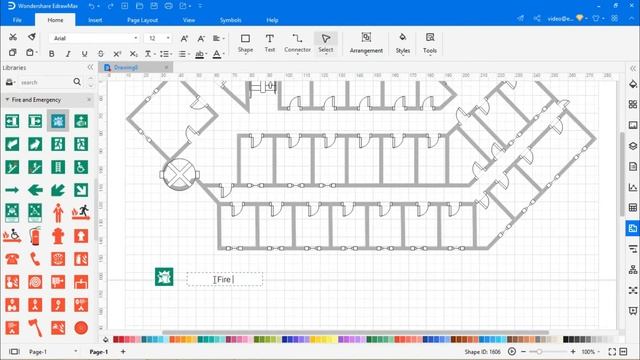Select the fire hydrant symbol
Image resolution: width=640 pixels, height=360 pixels.
(58, 236)
